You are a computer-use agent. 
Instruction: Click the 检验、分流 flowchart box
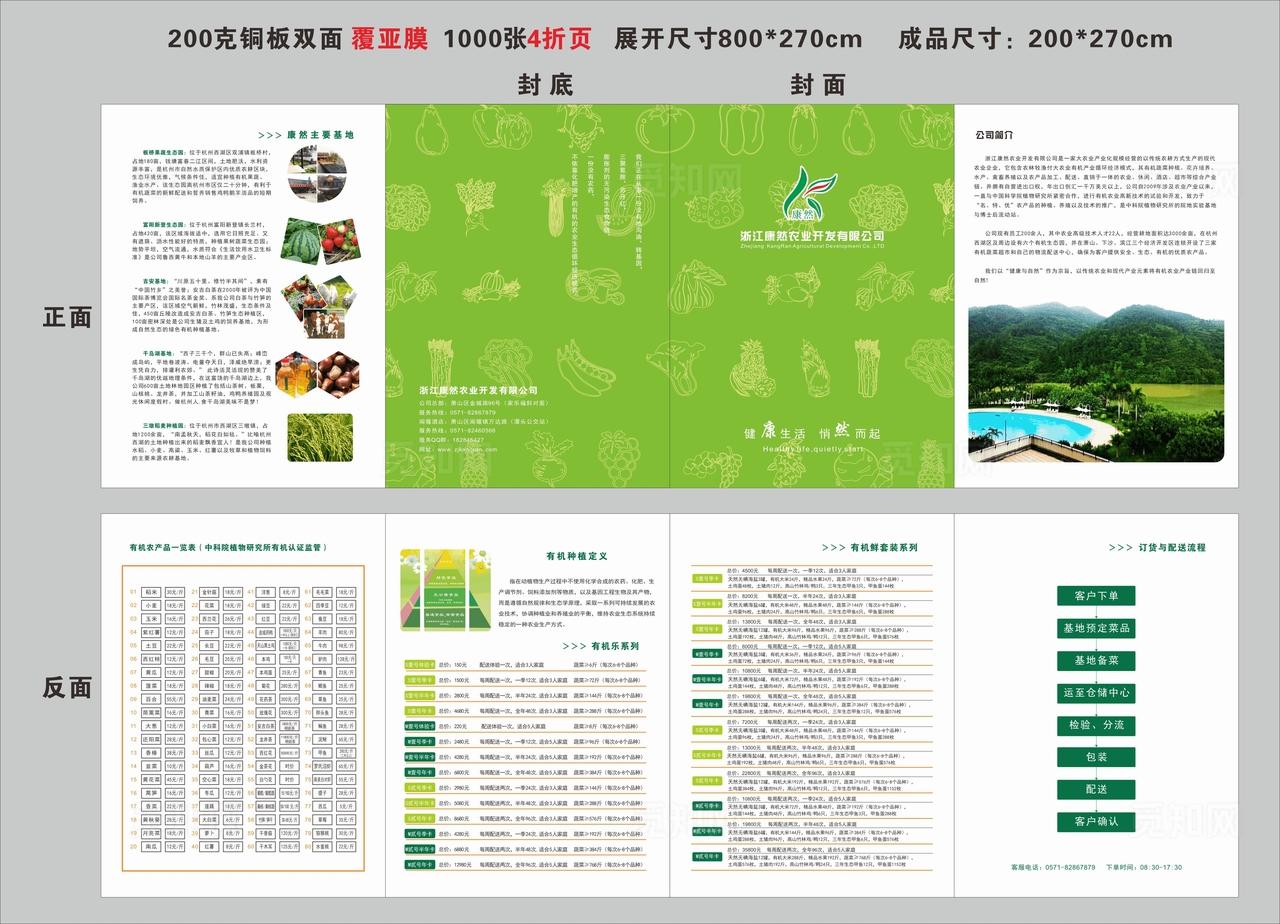click(1097, 723)
